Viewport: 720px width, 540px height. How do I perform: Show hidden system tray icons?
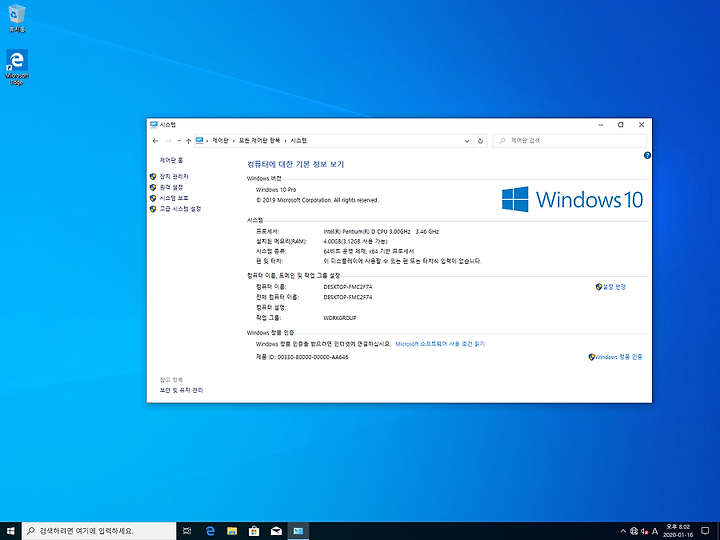tap(623, 531)
